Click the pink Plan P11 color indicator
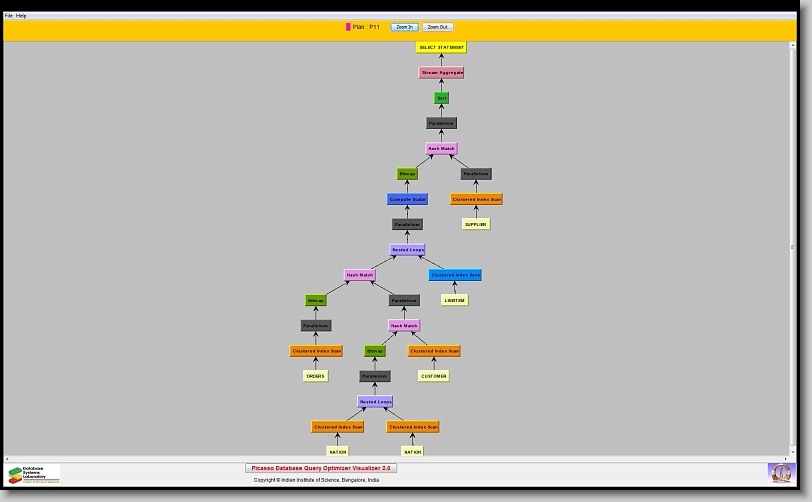This screenshot has width=812, height=502. click(348, 27)
